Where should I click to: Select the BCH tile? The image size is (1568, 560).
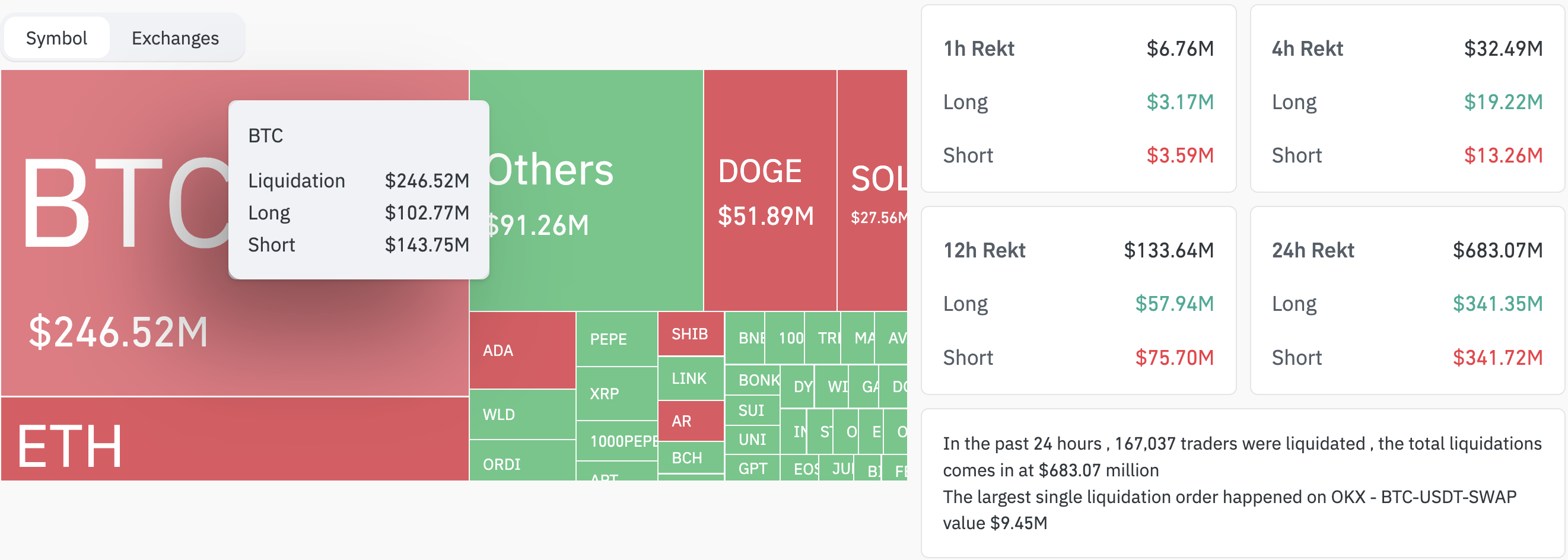[691, 458]
